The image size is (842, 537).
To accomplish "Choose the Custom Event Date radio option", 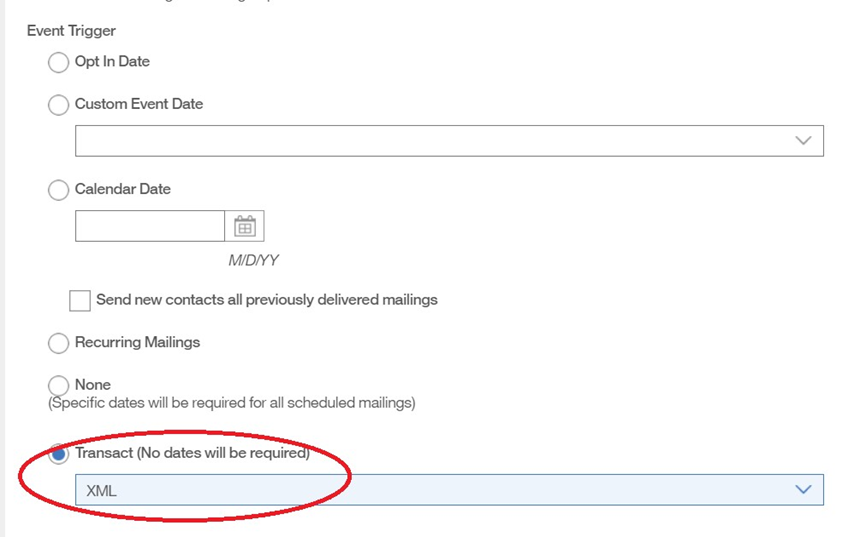I will 59,105.
